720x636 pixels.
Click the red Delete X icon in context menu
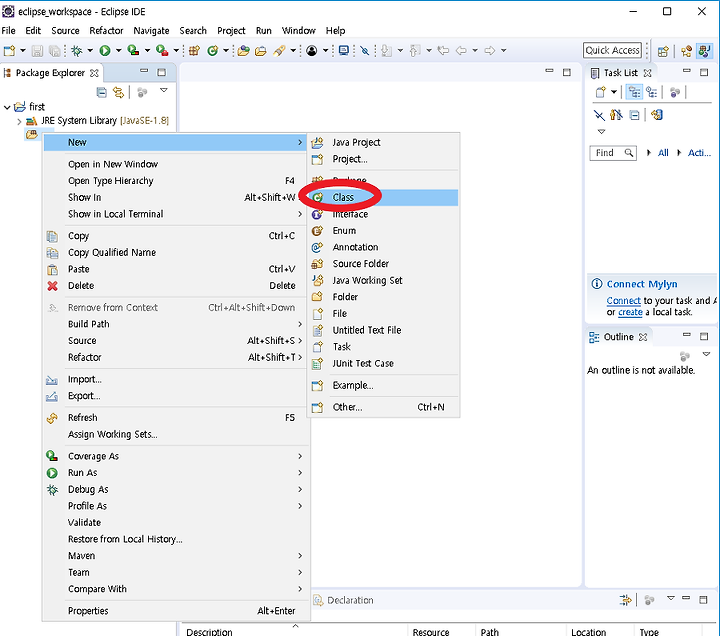tap(52, 286)
